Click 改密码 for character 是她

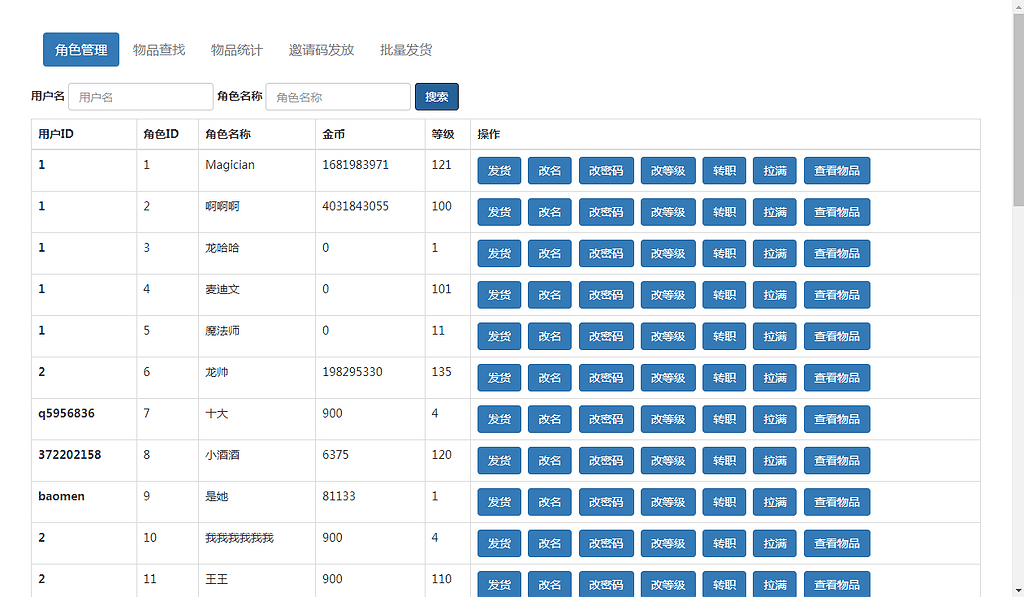coord(606,503)
